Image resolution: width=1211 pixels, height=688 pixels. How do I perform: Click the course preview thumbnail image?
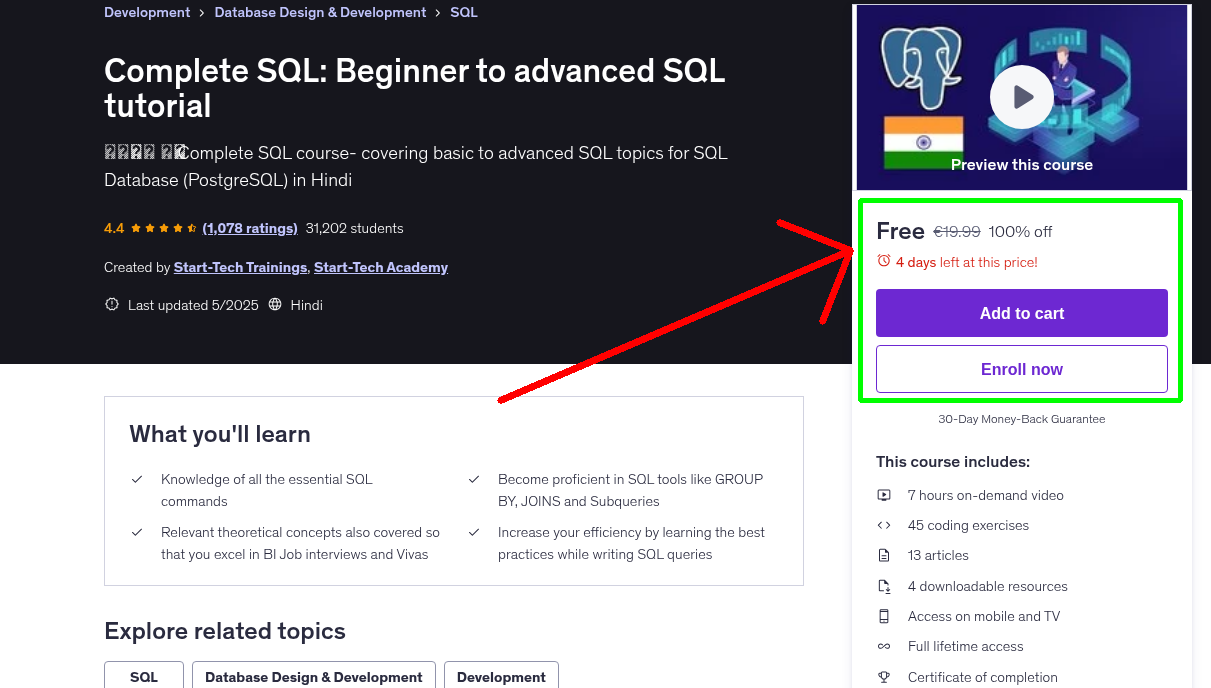pyautogui.click(x=1021, y=97)
